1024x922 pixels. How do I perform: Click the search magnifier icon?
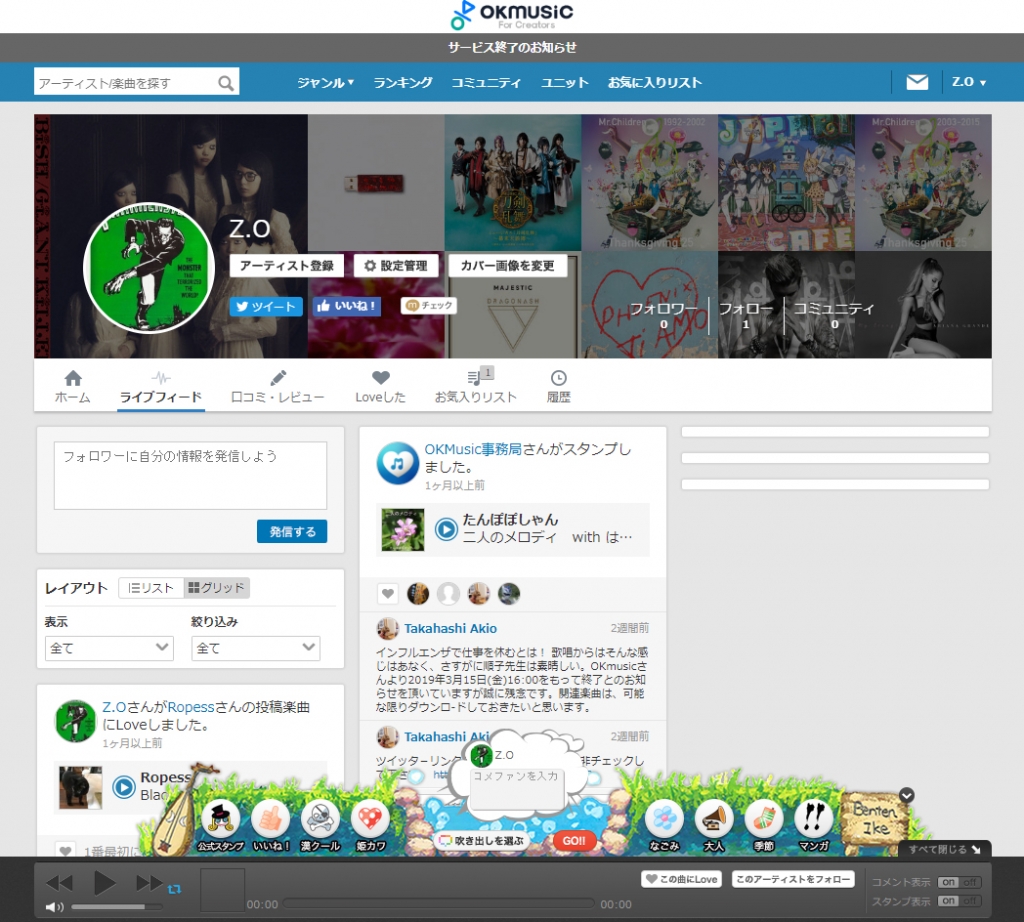click(x=226, y=83)
